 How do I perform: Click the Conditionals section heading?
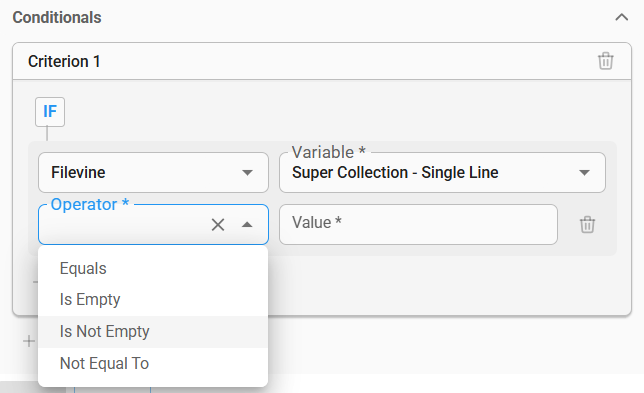click(x=57, y=17)
